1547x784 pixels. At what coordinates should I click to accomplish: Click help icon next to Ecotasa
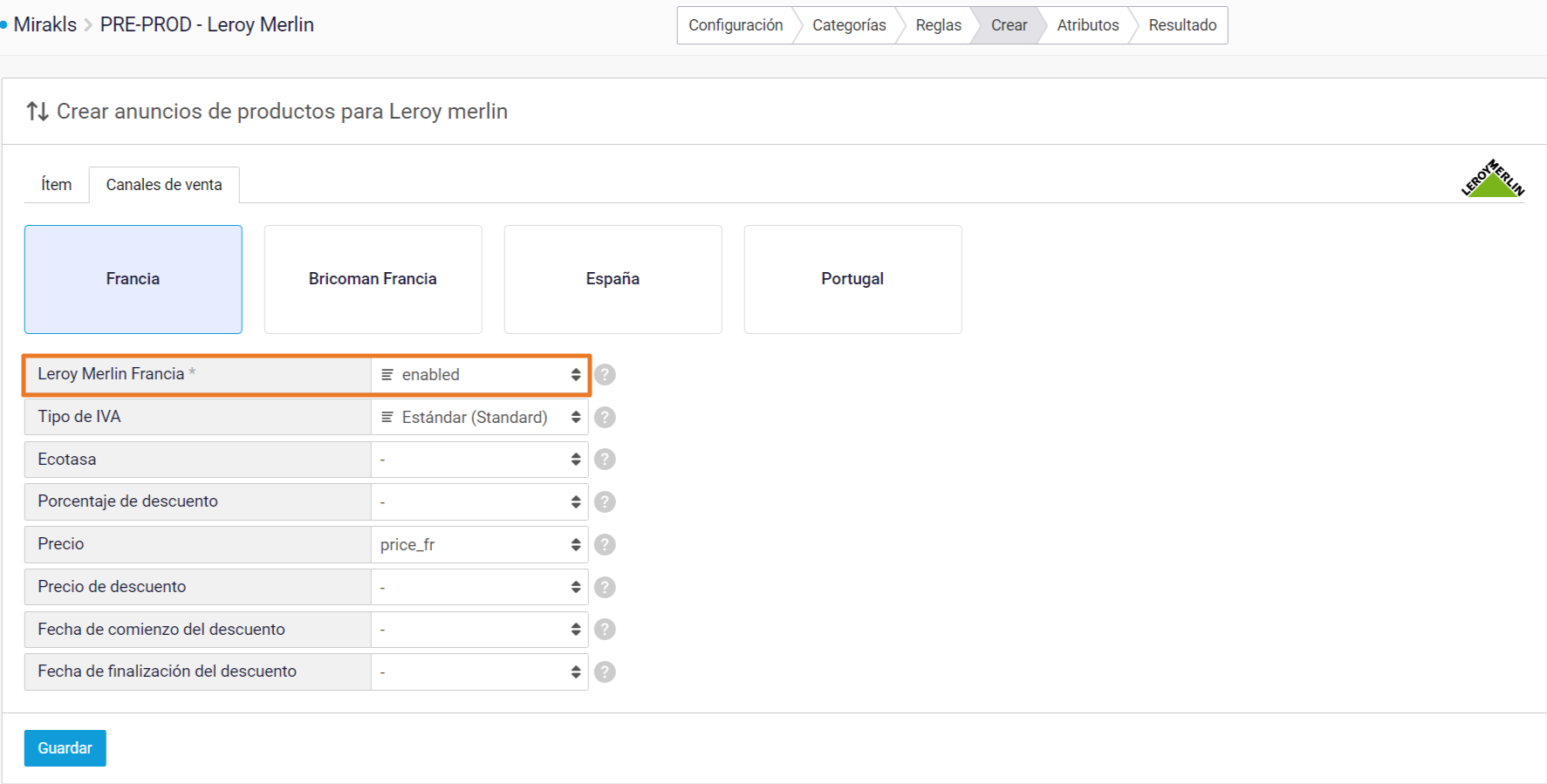pyautogui.click(x=605, y=459)
